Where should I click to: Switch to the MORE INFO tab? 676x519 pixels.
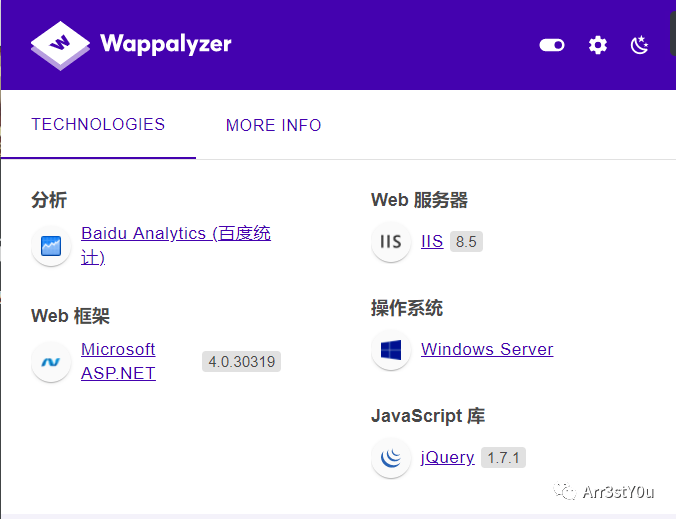(274, 125)
